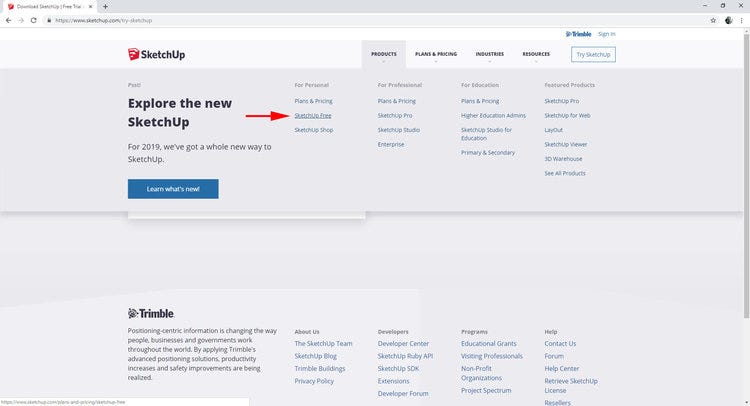Open Privacy Policy footer link
Image resolution: width=750 pixels, height=406 pixels.
click(314, 381)
